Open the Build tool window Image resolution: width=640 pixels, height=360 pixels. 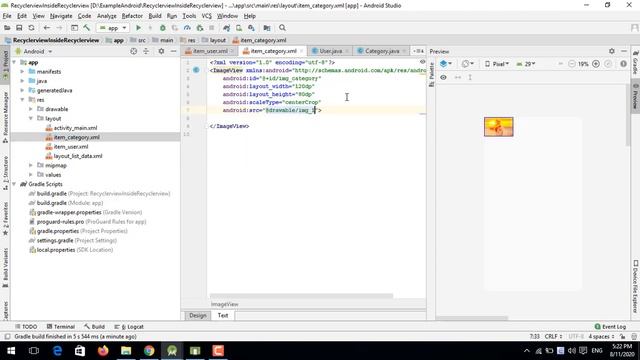pyautogui.click(x=94, y=327)
